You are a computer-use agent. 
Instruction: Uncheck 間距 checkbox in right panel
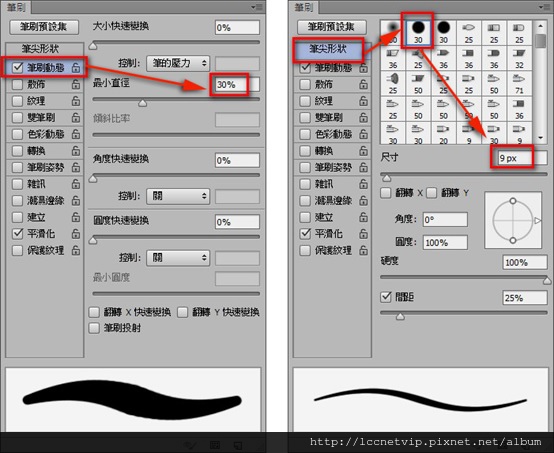click(386, 297)
